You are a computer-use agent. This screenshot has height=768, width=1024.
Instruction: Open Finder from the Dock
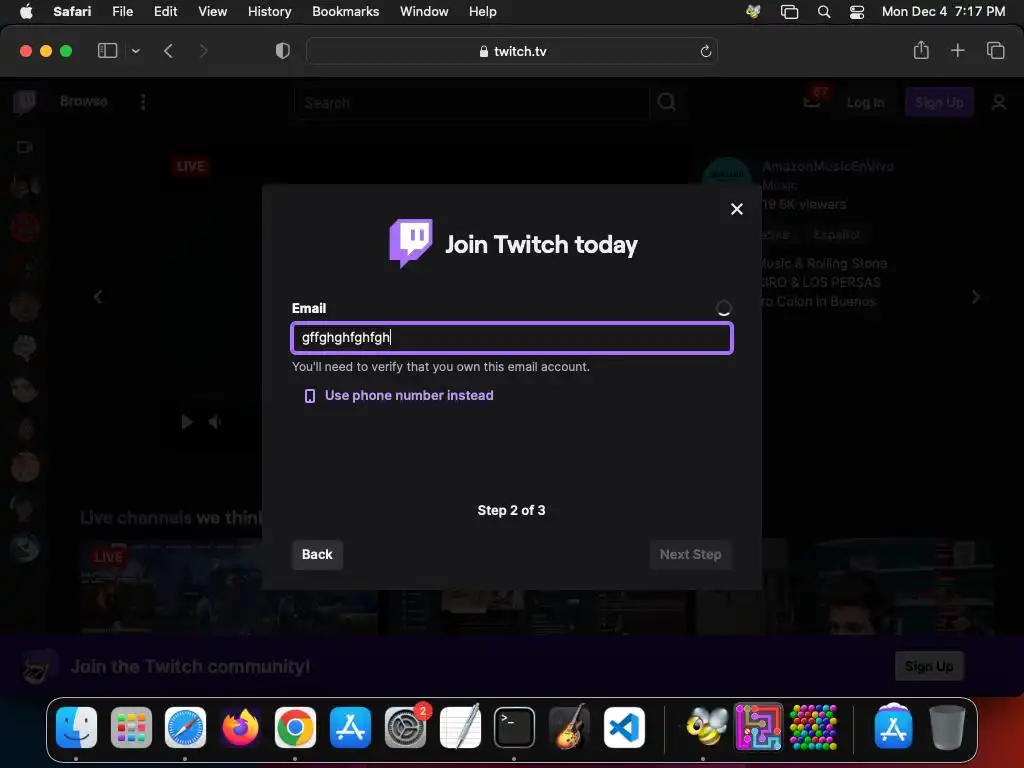[76, 727]
